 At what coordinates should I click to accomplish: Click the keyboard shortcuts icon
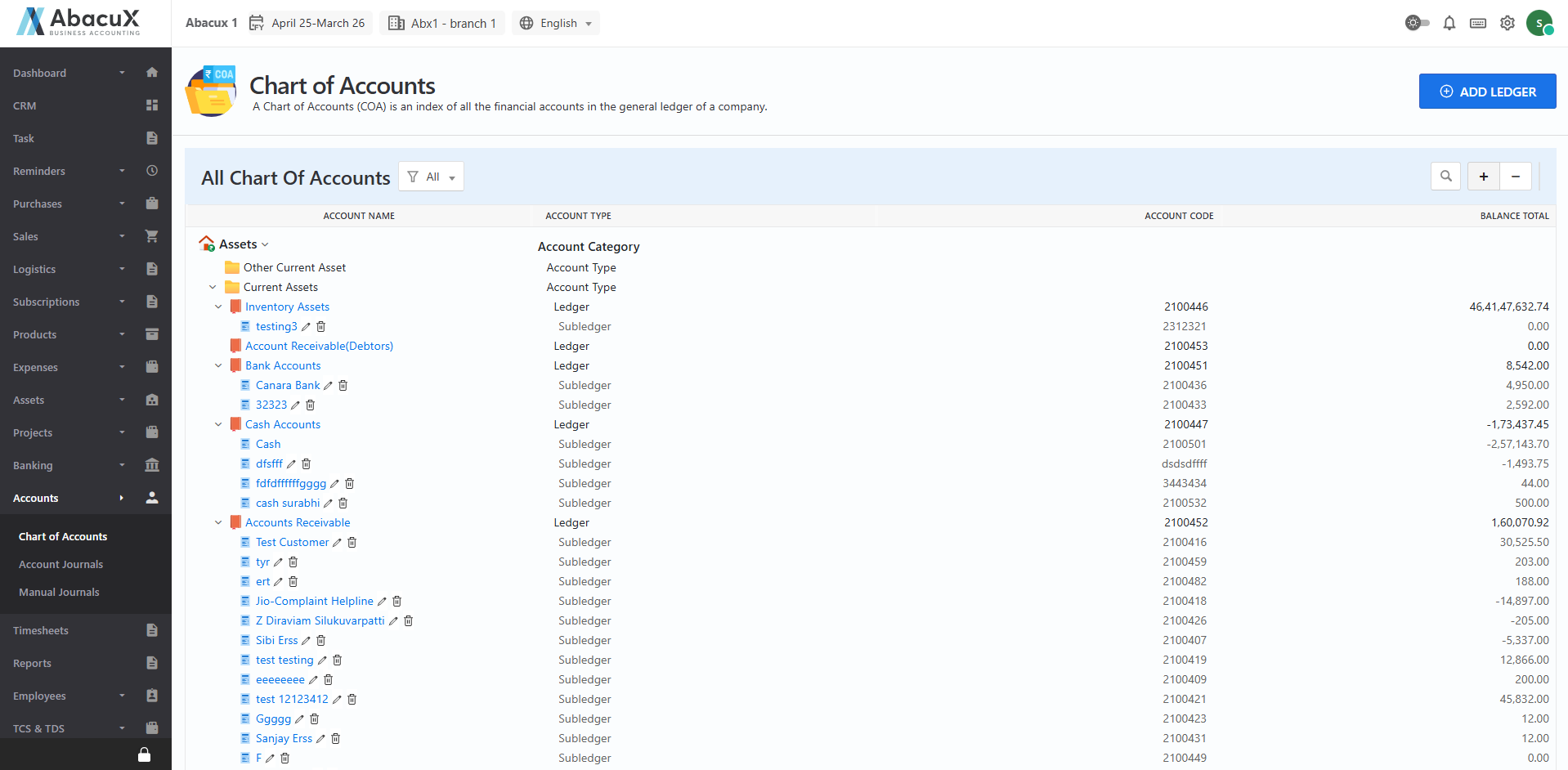click(1477, 24)
